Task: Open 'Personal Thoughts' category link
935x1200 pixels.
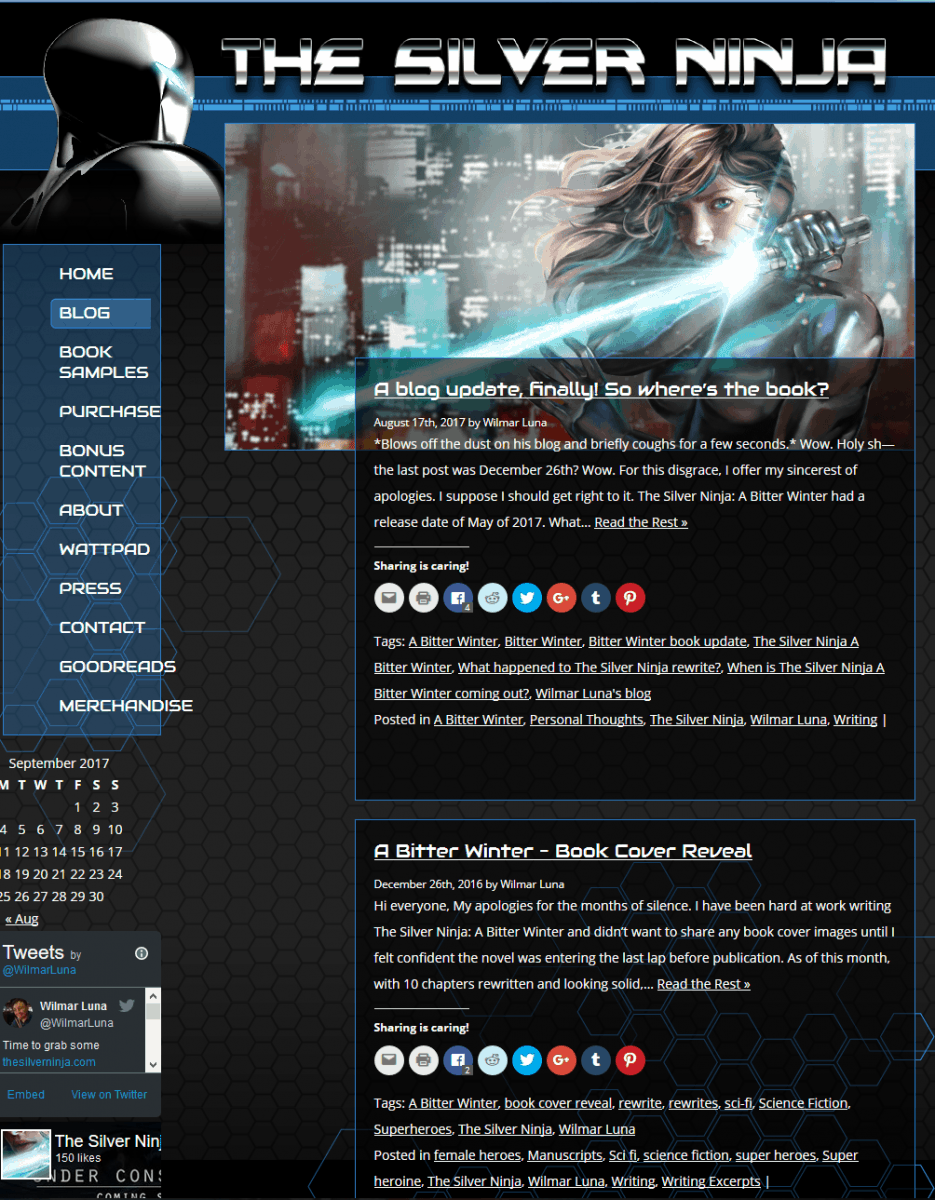Action: [x=586, y=719]
